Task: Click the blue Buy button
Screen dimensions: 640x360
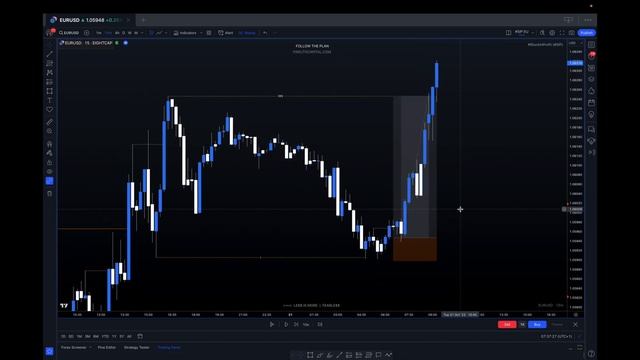Action: pyautogui.click(x=537, y=324)
